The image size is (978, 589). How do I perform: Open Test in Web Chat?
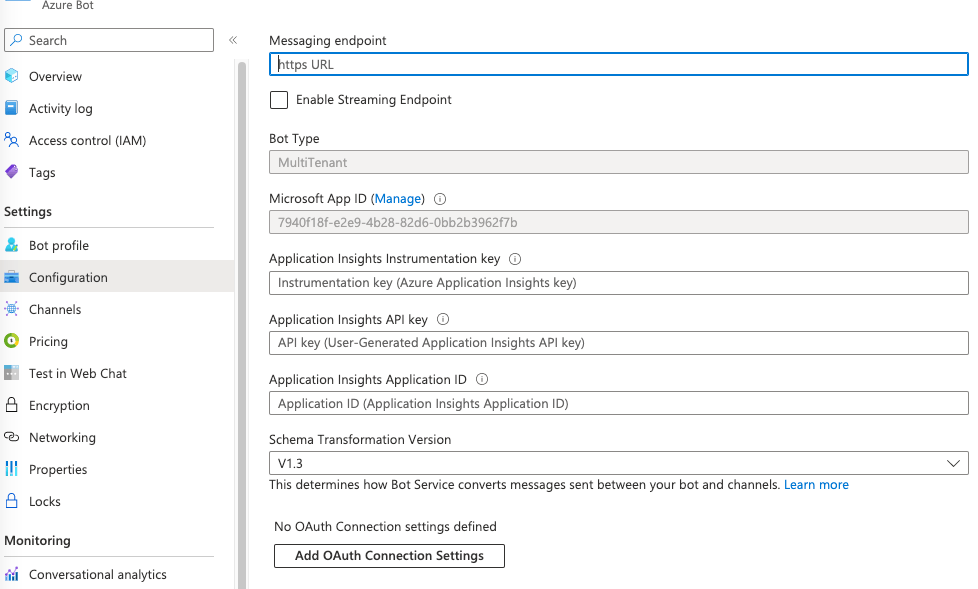pos(77,373)
